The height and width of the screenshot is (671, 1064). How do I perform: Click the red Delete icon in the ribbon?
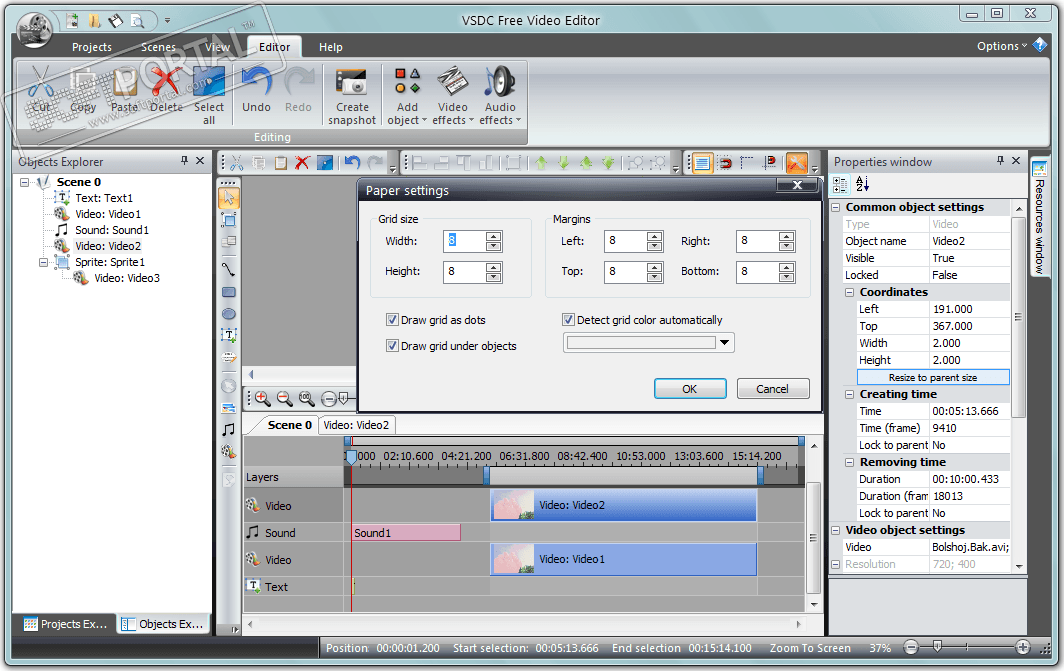point(166,83)
